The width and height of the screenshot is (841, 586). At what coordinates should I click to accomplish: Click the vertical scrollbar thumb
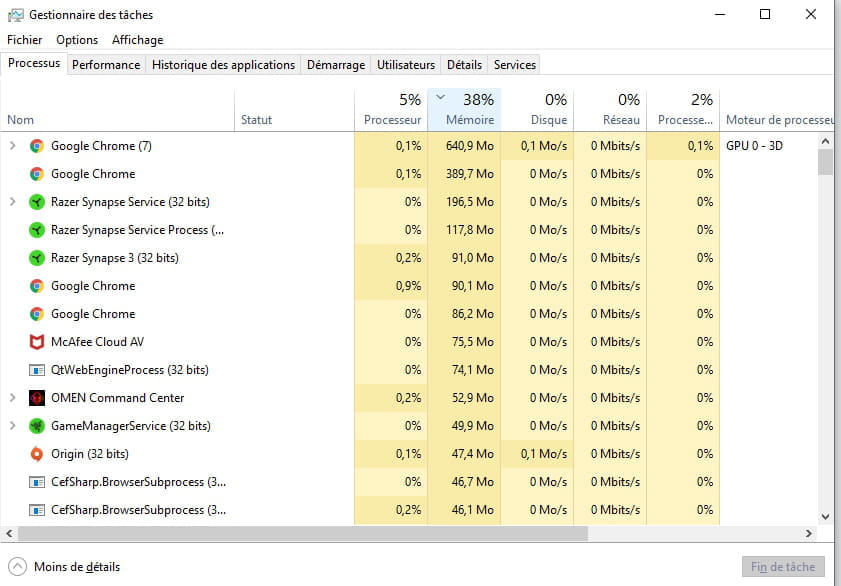click(x=825, y=162)
